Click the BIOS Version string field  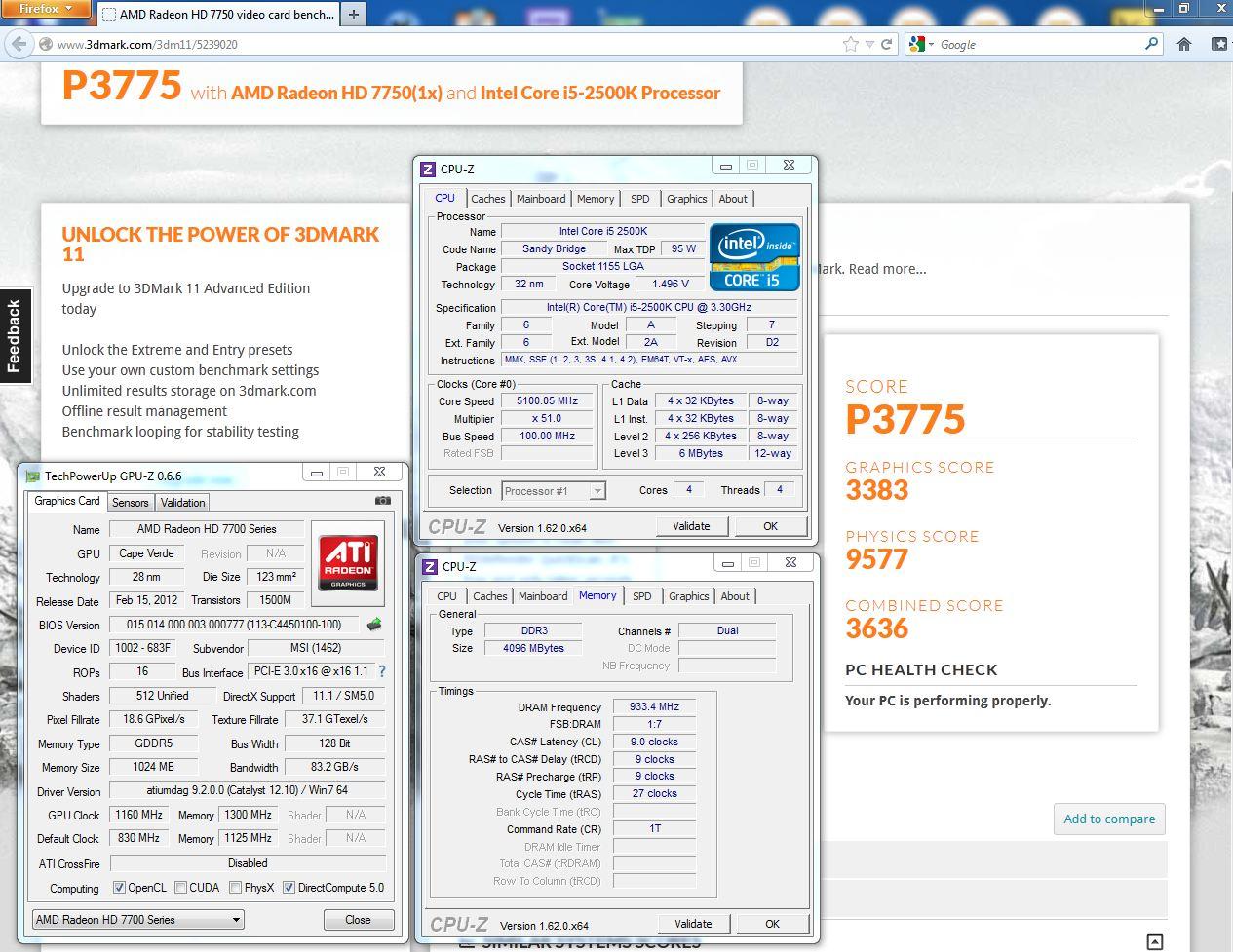click(x=234, y=625)
